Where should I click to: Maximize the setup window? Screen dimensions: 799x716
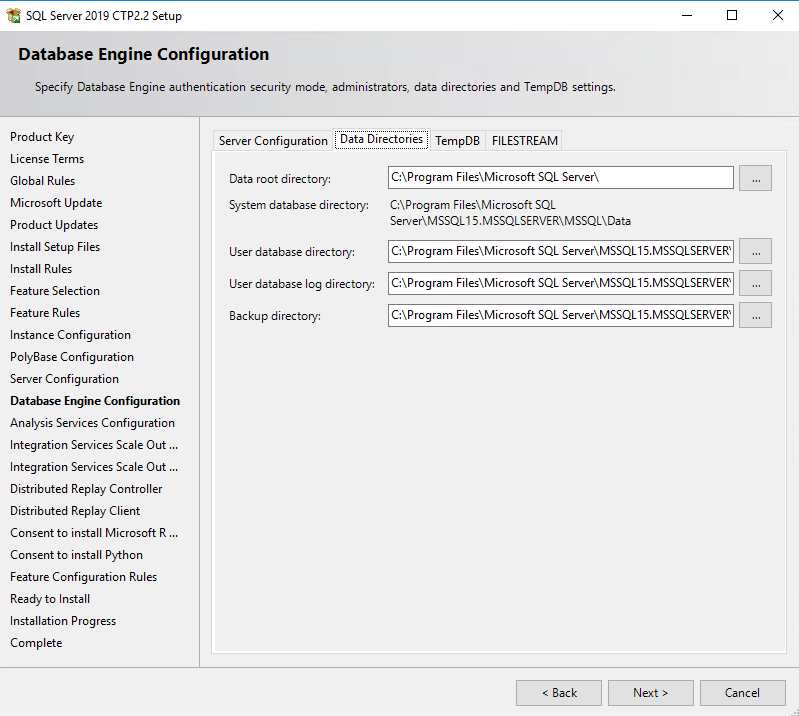point(732,15)
